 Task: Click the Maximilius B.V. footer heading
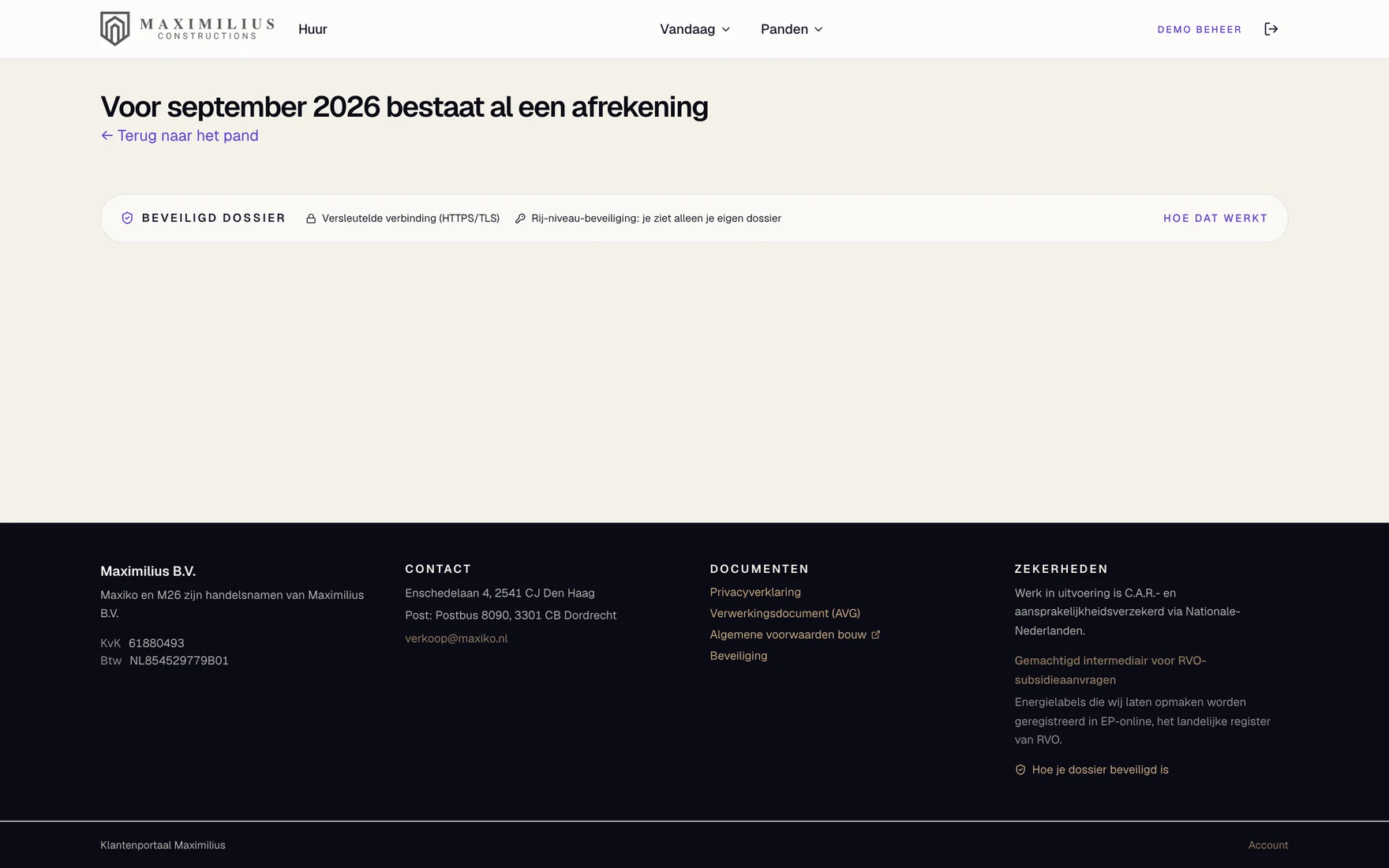pyautogui.click(x=148, y=571)
